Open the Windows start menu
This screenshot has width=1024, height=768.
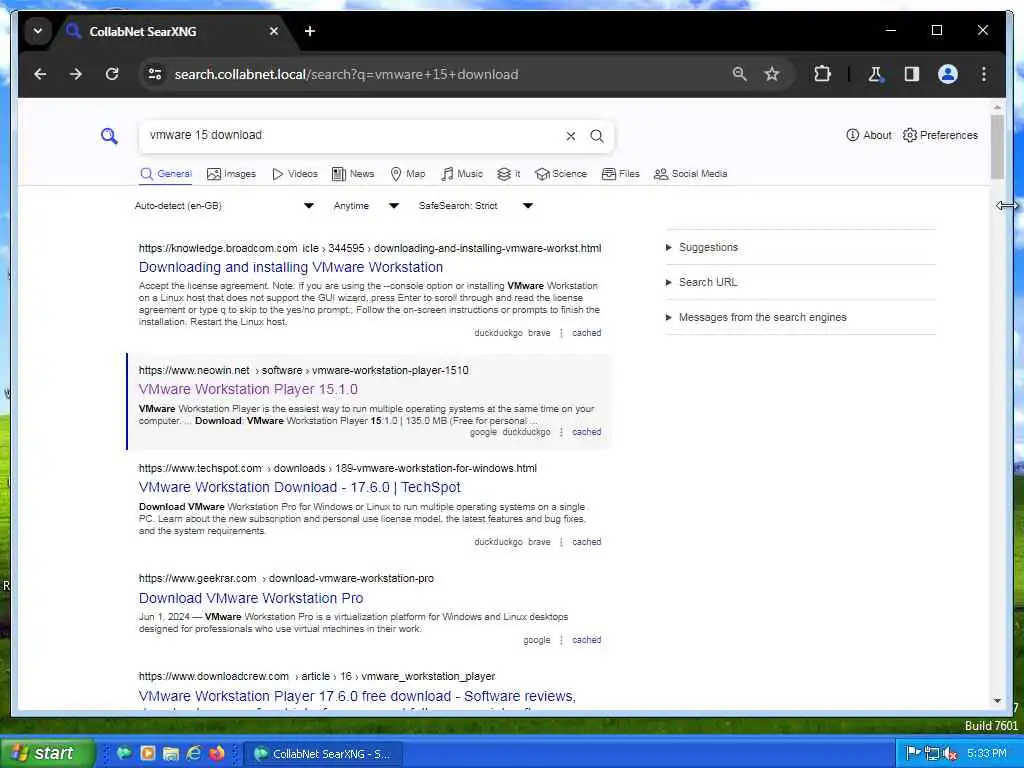pyautogui.click(x=47, y=753)
